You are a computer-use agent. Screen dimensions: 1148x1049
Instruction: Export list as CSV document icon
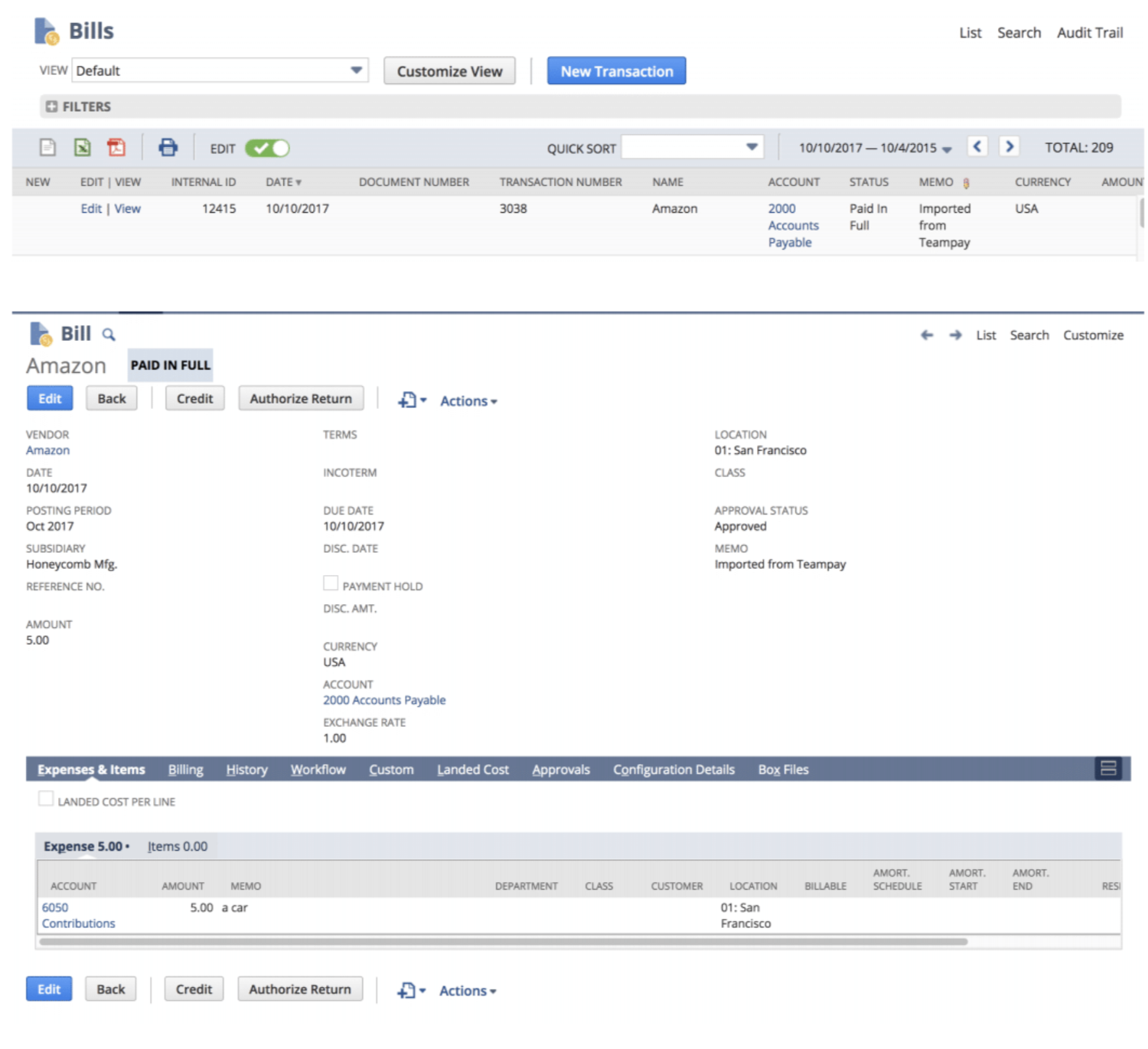coord(47,147)
